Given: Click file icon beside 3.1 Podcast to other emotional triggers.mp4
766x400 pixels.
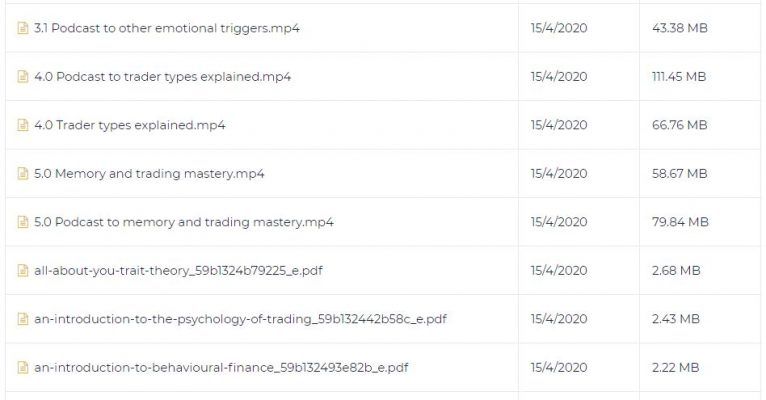Looking at the screenshot, I should (x=22, y=28).
